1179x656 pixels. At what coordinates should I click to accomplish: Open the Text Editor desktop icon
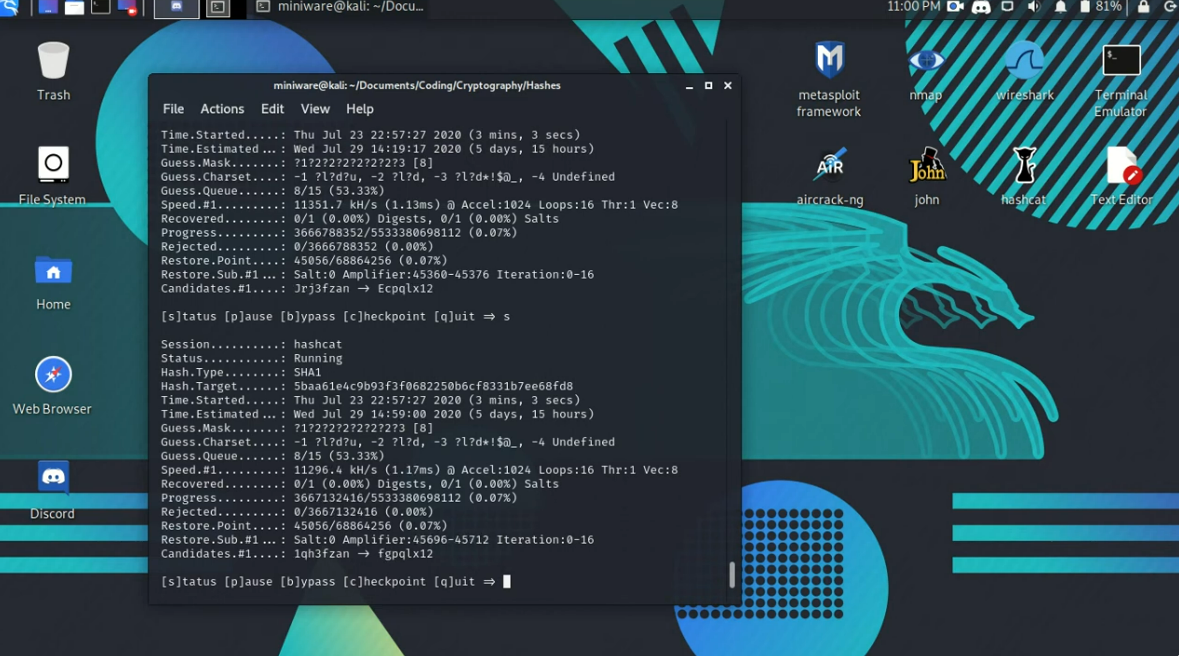(x=1121, y=166)
